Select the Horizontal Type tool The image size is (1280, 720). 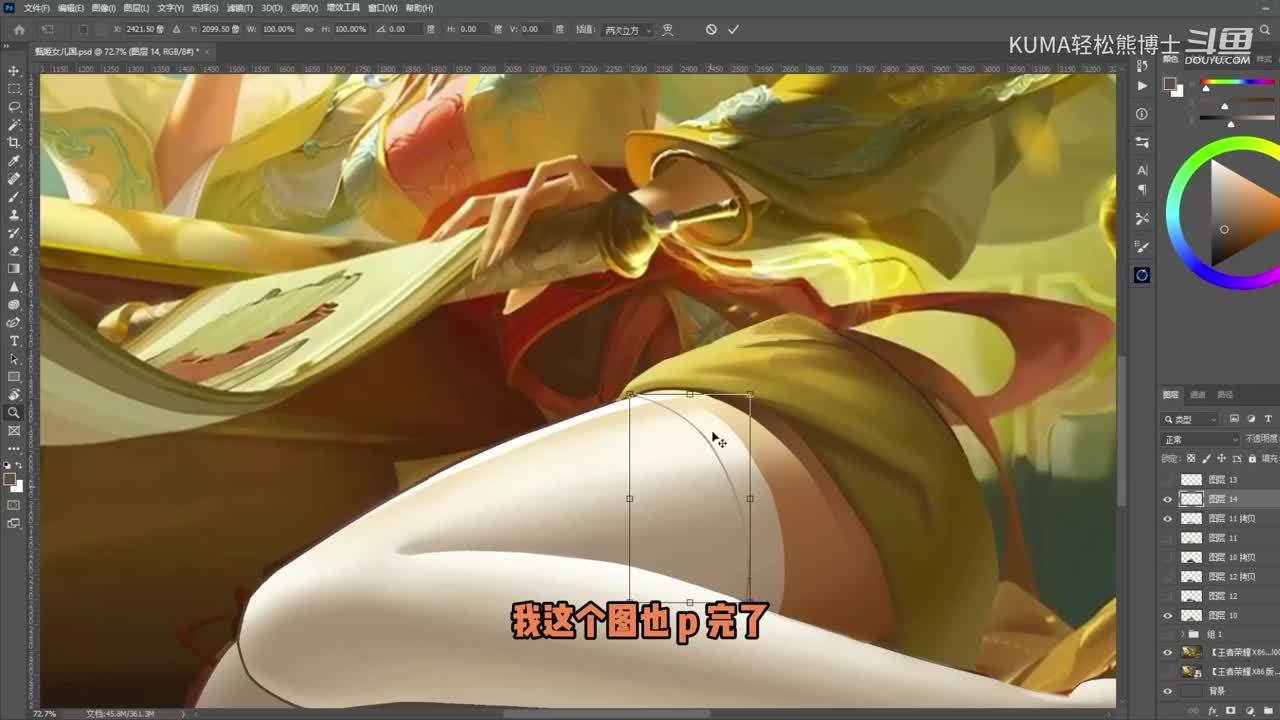click(x=14, y=341)
